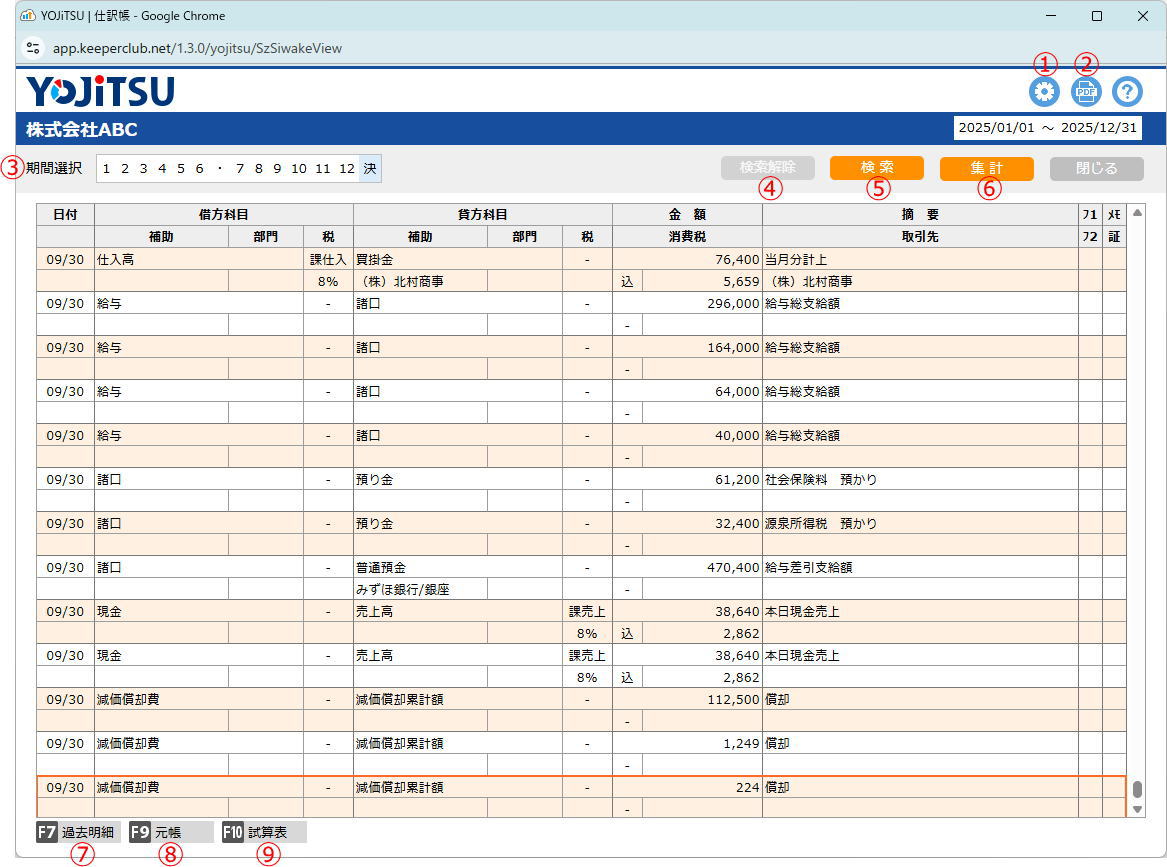Viewport: 1167px width, 867px height.
Task: Select the 決 closing period
Action: click(370, 169)
